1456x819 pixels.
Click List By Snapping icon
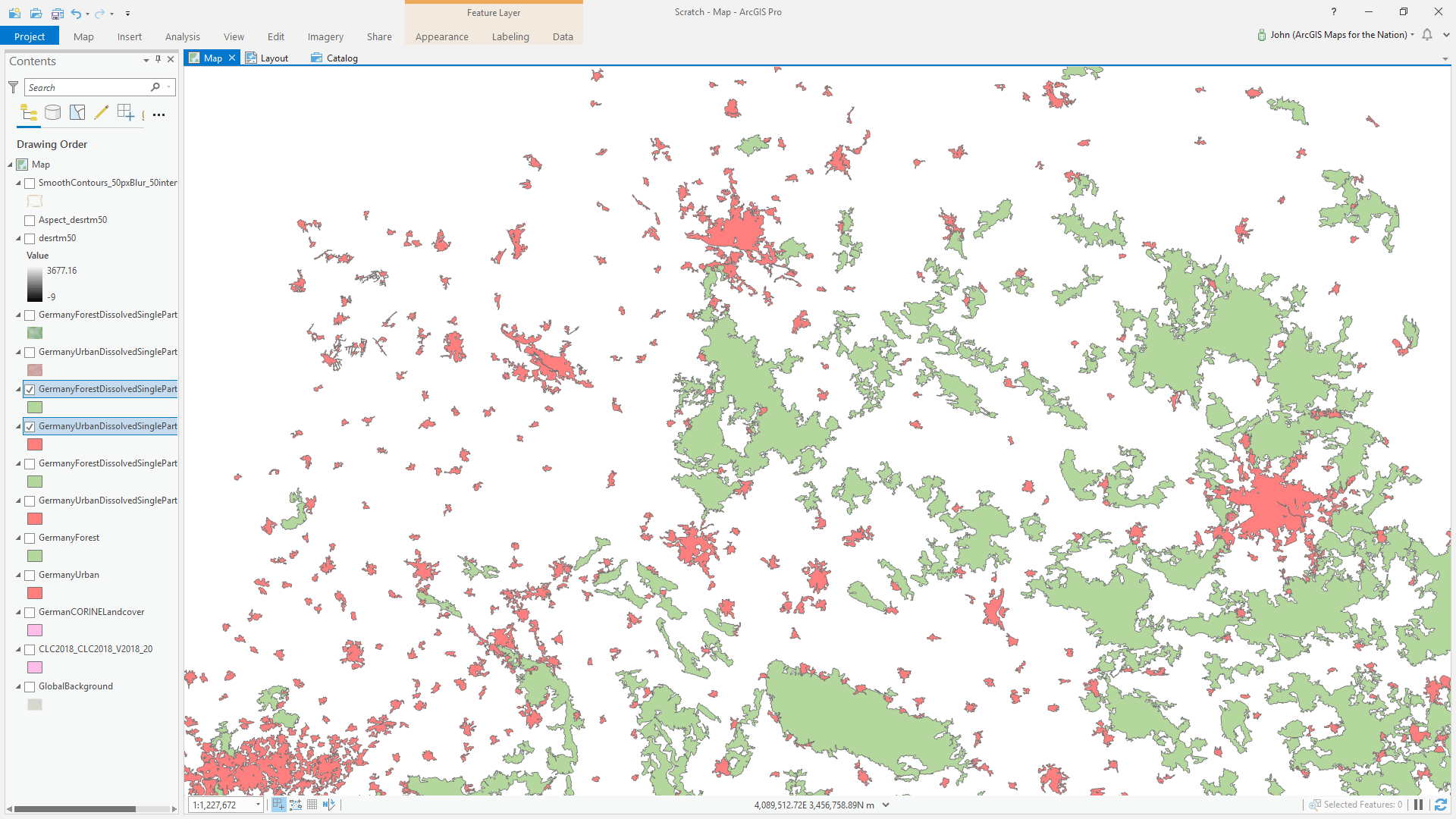pyautogui.click(x=125, y=114)
